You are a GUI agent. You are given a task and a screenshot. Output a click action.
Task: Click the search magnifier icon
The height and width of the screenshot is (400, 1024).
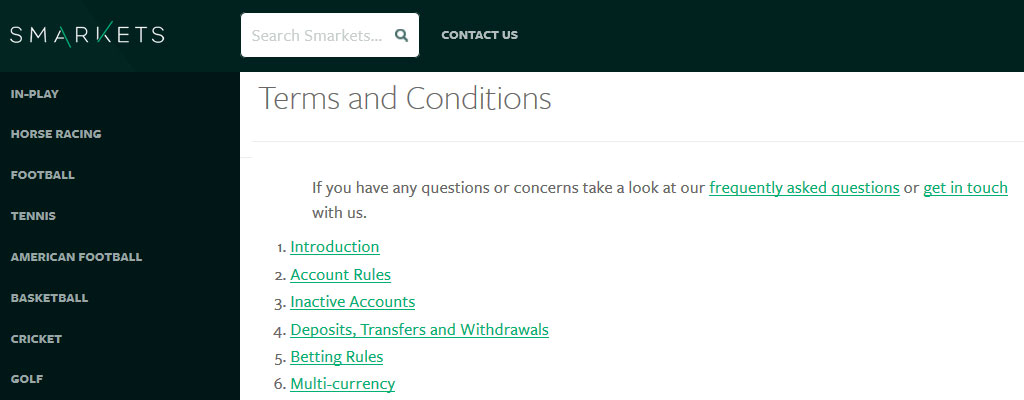point(402,35)
